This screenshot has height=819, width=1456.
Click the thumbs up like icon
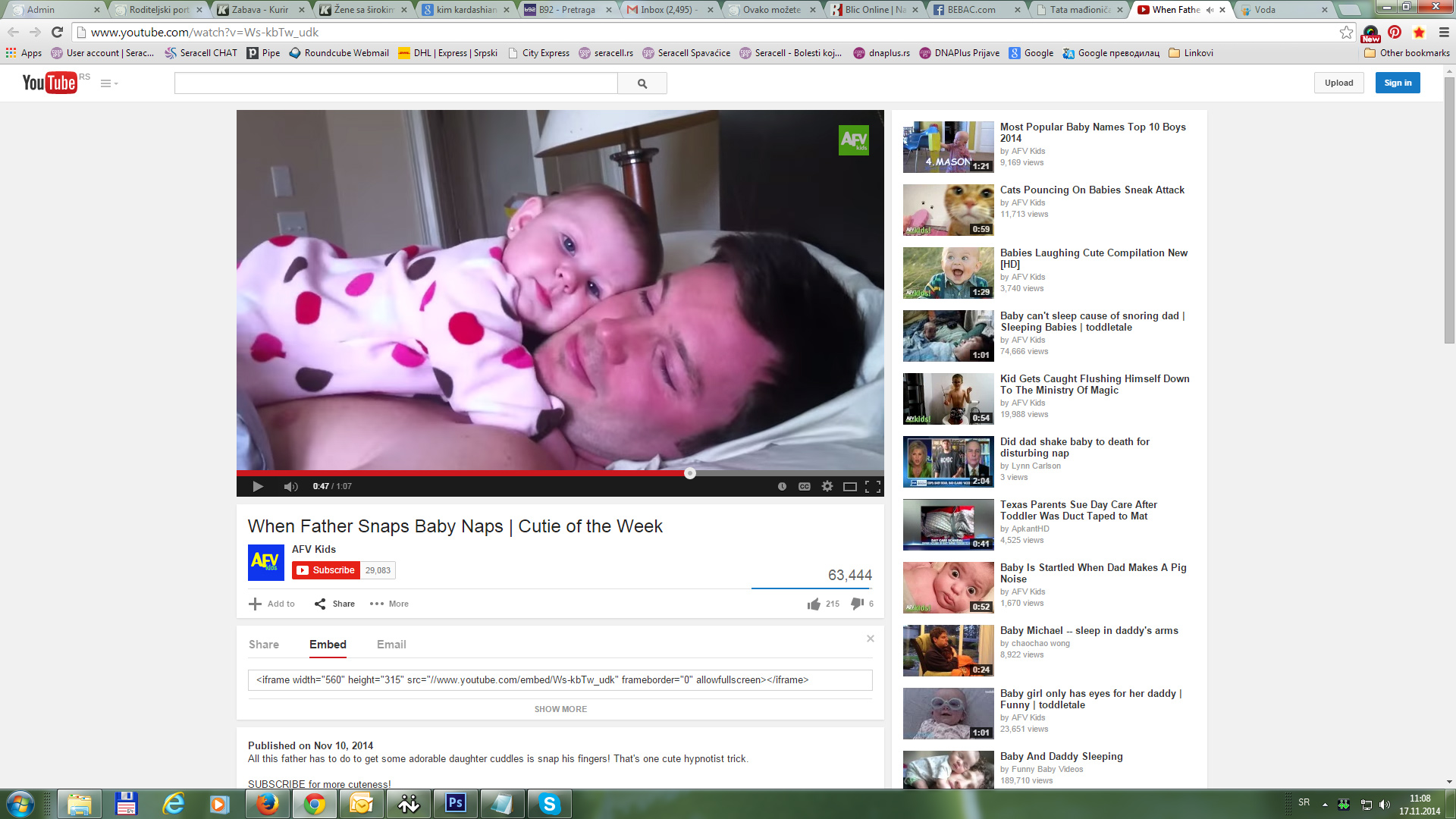tap(814, 604)
